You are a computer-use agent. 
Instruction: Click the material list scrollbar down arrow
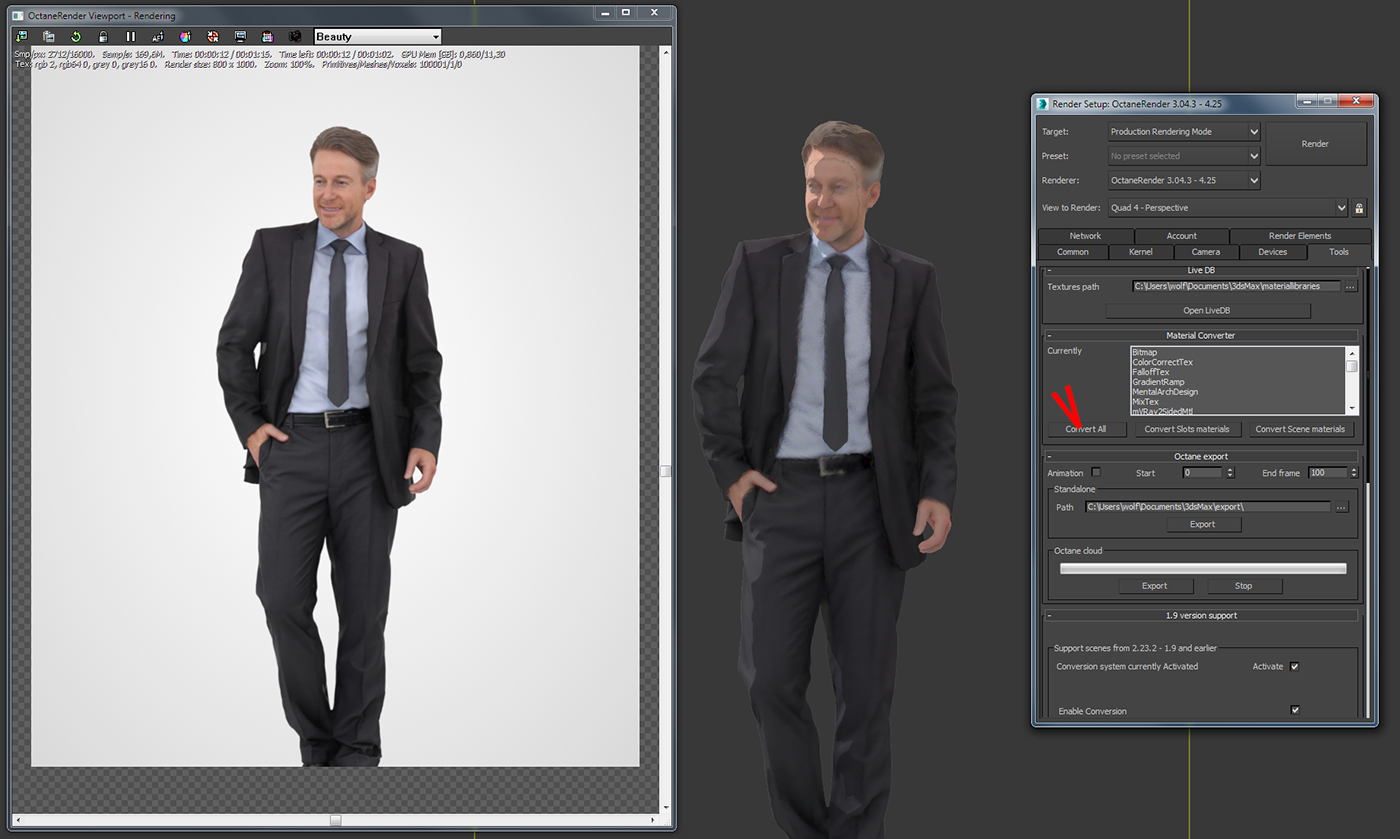tap(1353, 409)
